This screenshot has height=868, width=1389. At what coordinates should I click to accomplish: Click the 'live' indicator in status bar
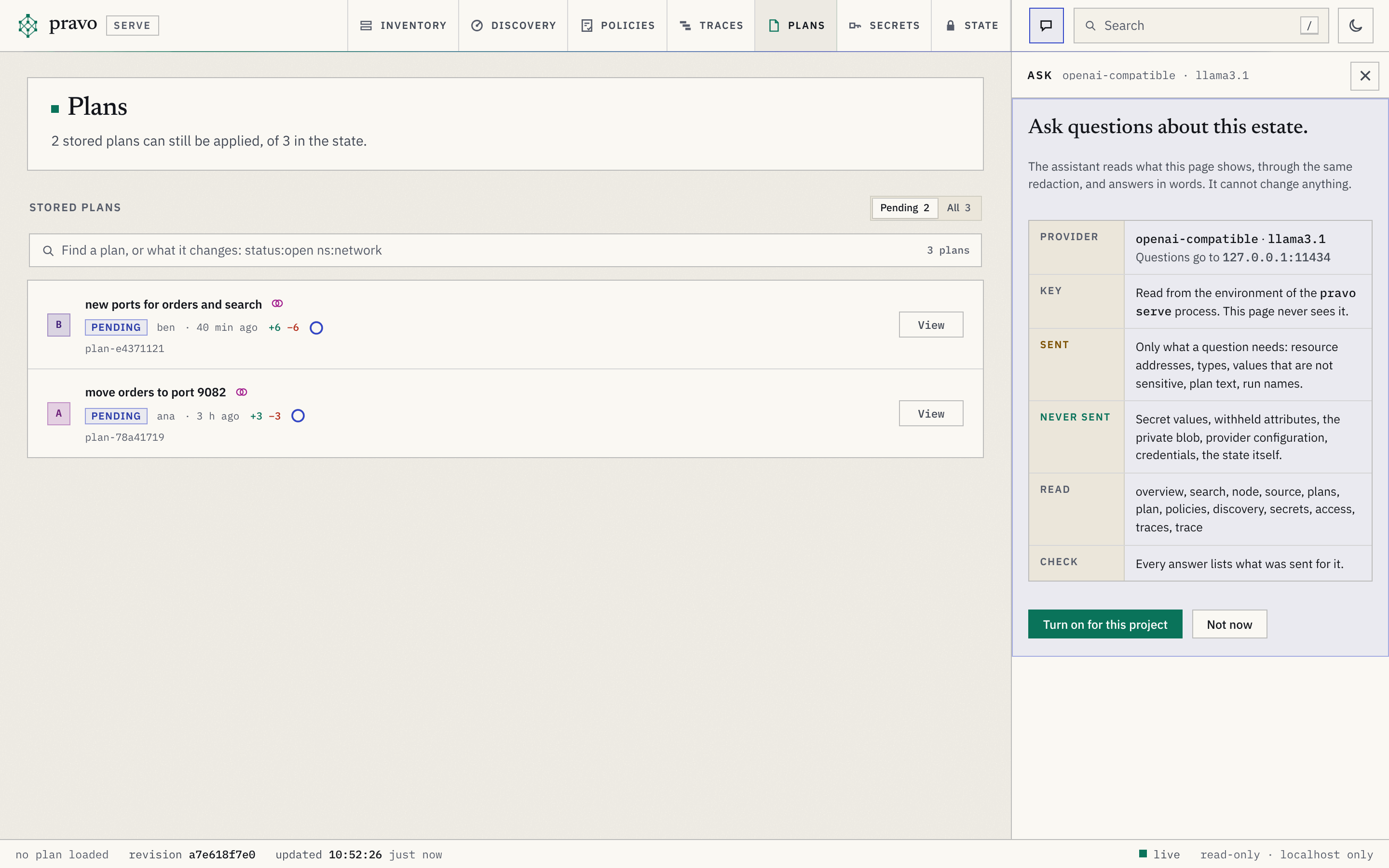(x=1159, y=854)
